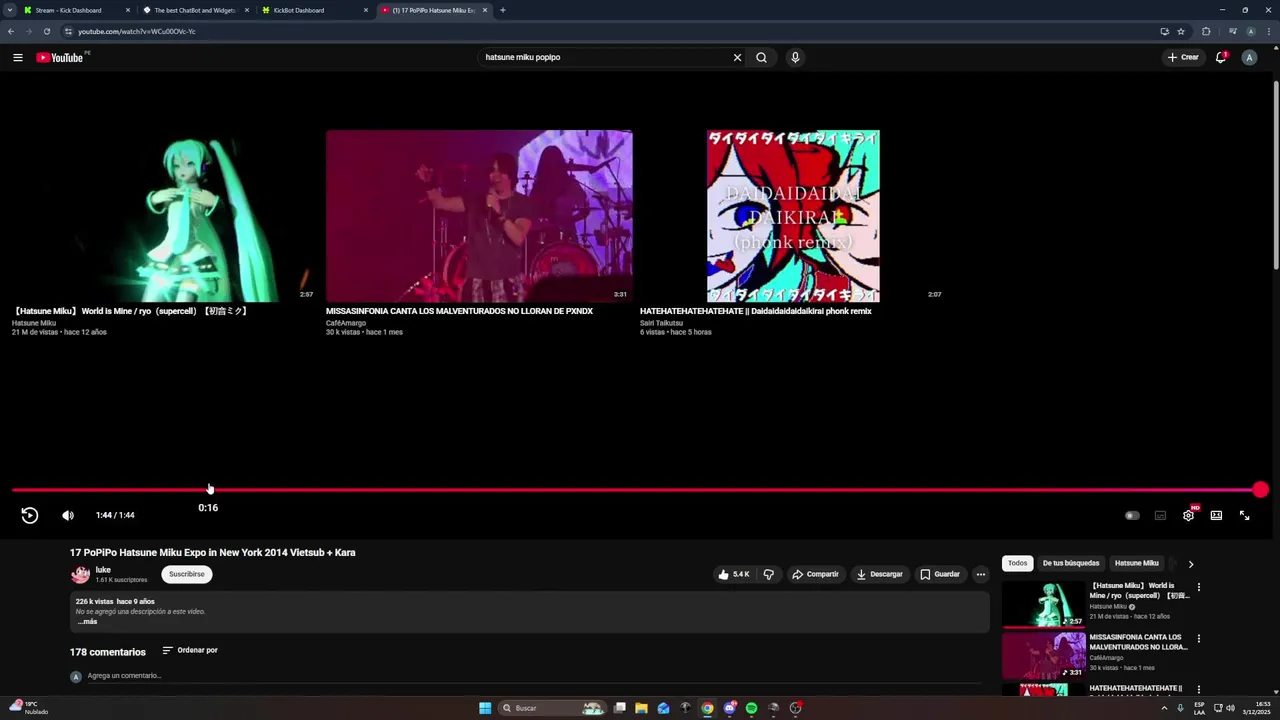Mute the video with the speaker icon

tap(68, 515)
